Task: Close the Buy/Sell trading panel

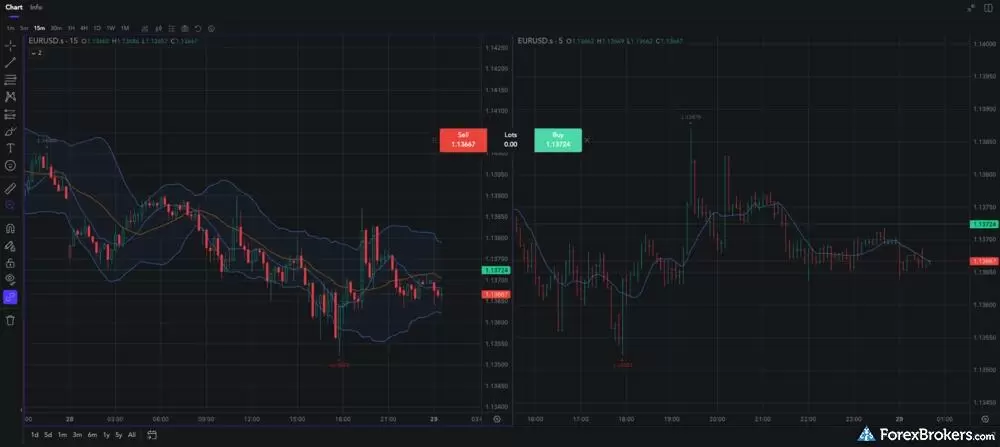Action: click(x=587, y=140)
